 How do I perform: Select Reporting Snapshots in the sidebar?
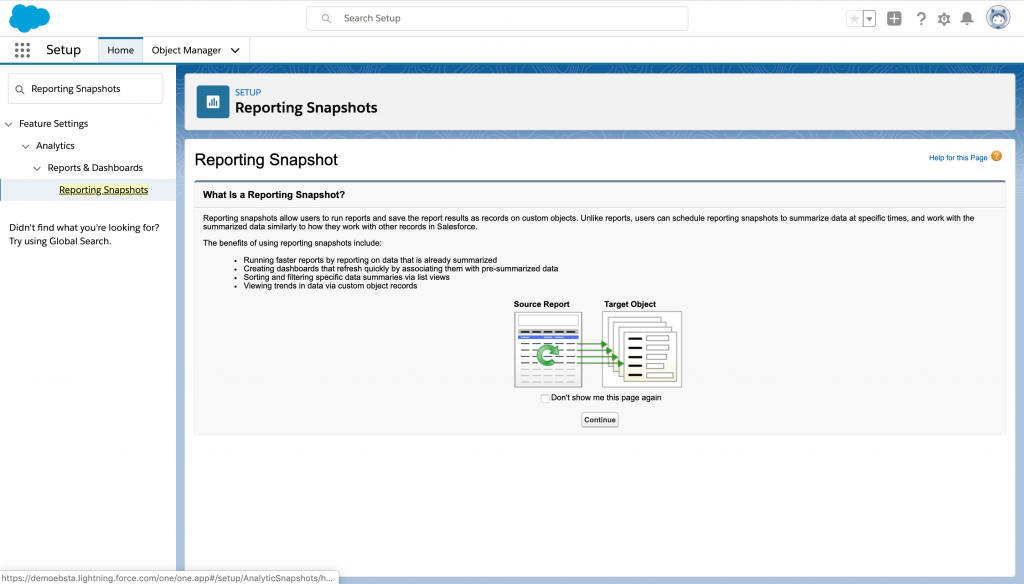pyautogui.click(x=103, y=190)
